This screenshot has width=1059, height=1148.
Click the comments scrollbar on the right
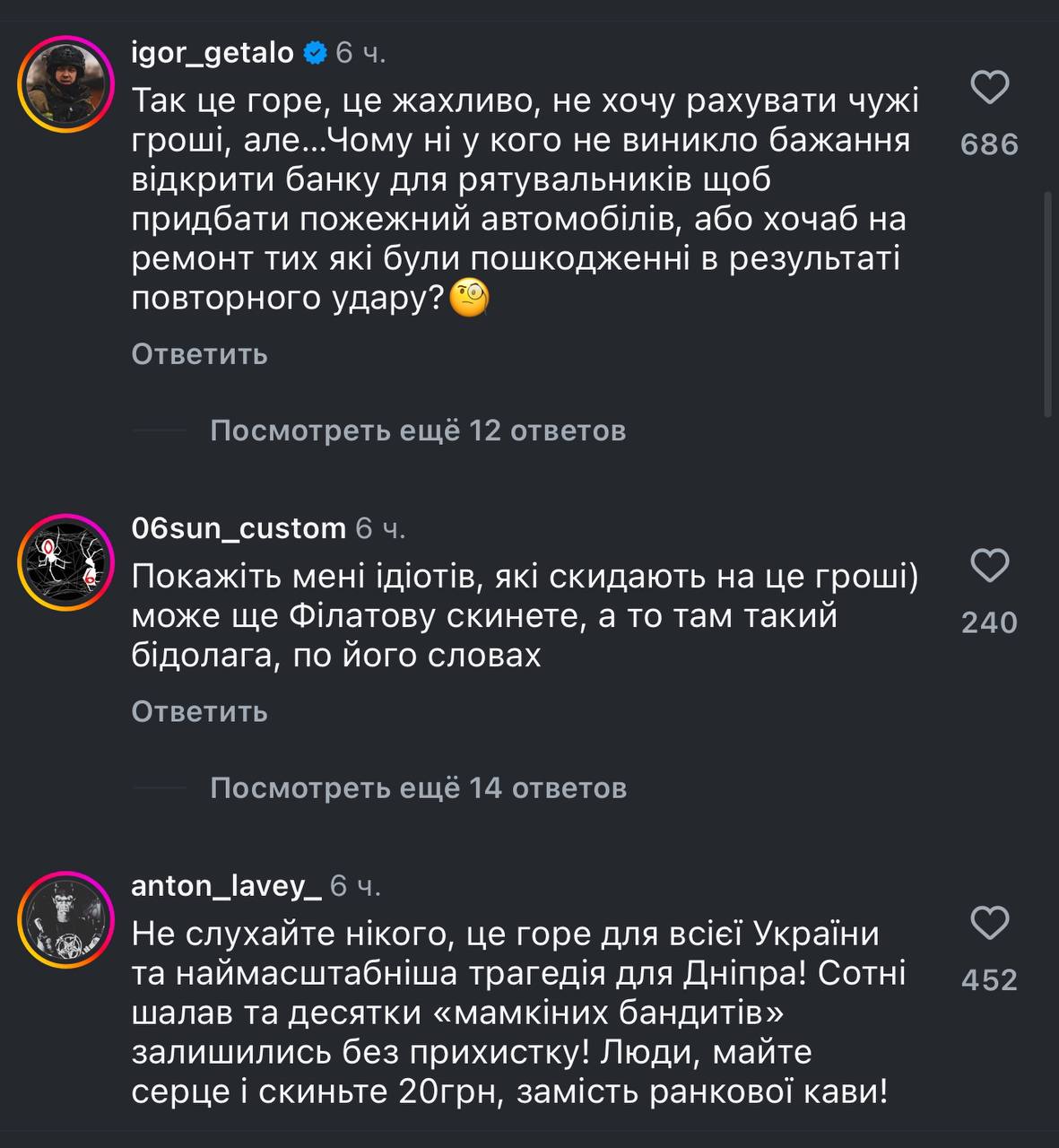[1049, 303]
